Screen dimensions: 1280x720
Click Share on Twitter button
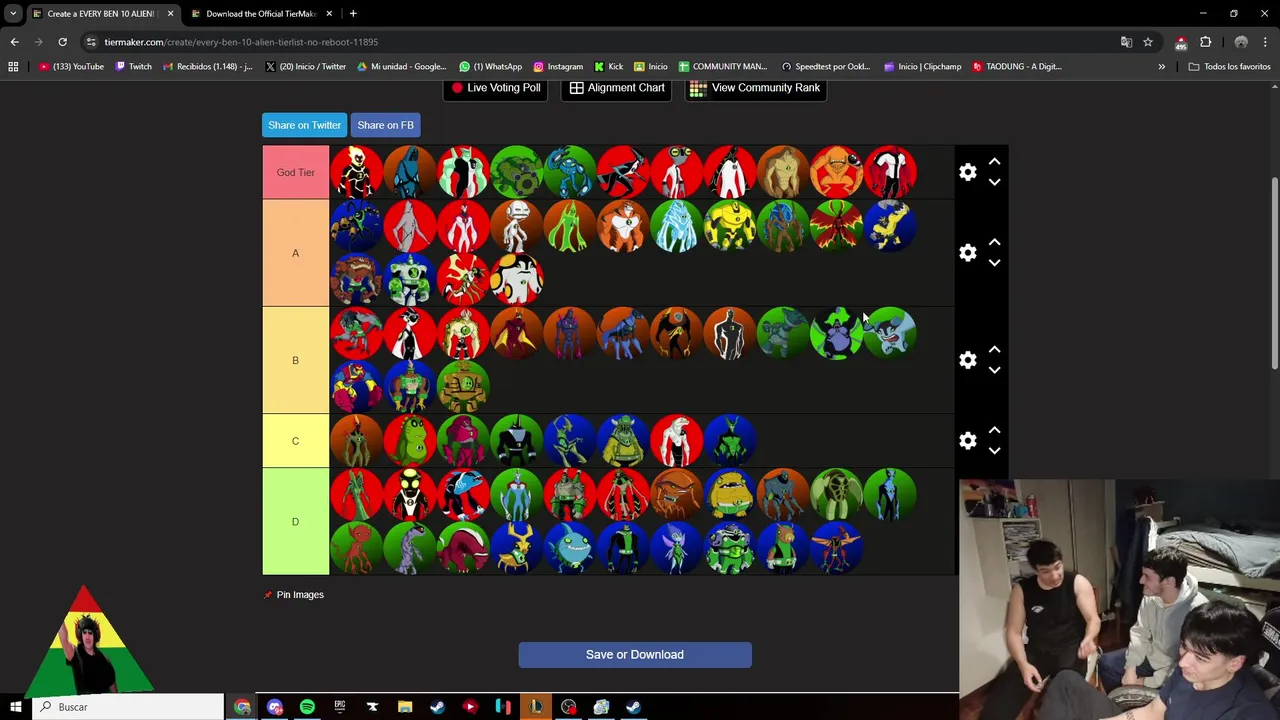point(304,125)
